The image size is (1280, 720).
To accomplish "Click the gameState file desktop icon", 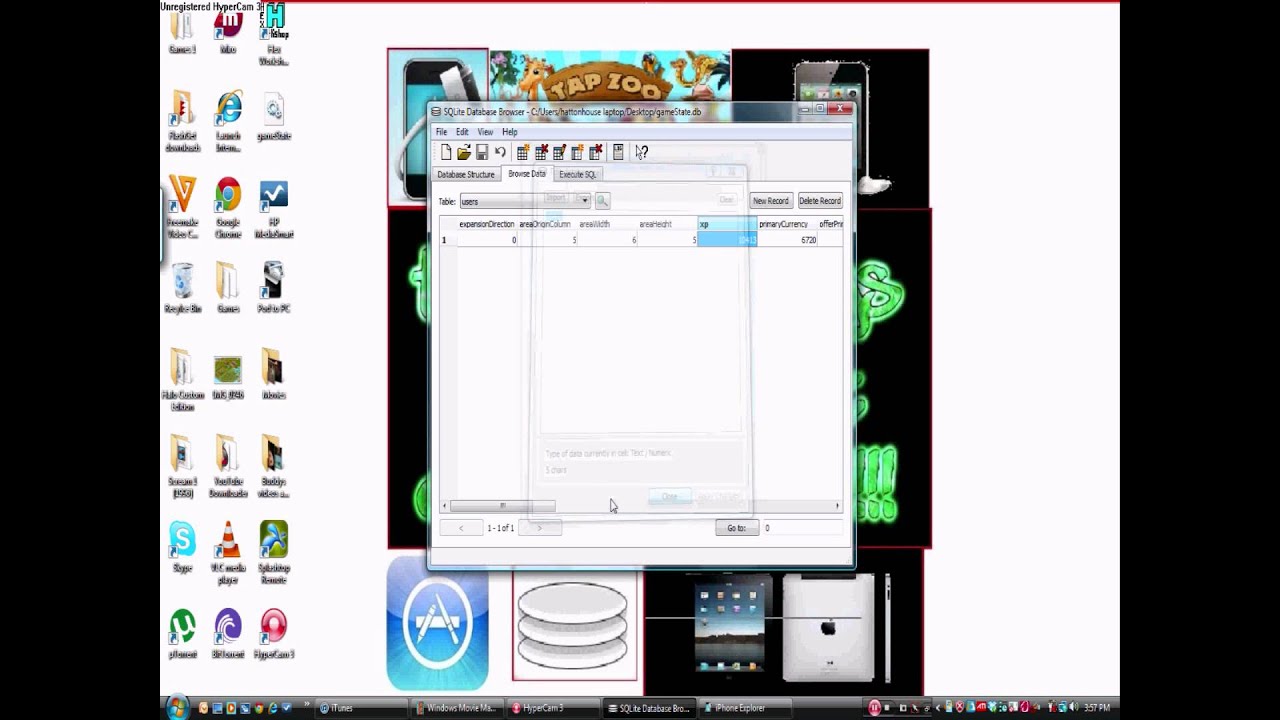I will pos(273,116).
